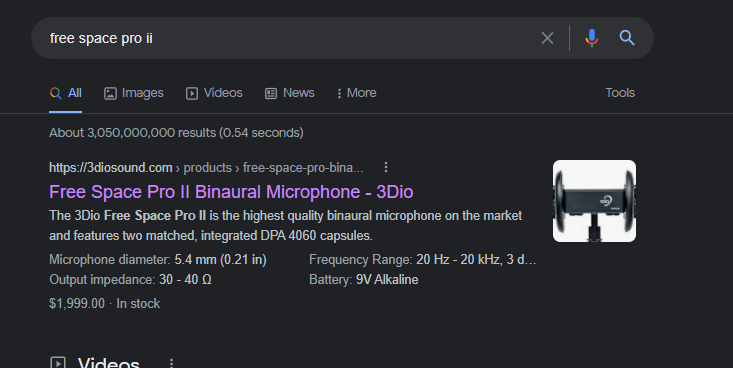
Task: Clear the search box with the X icon
Action: pos(547,38)
